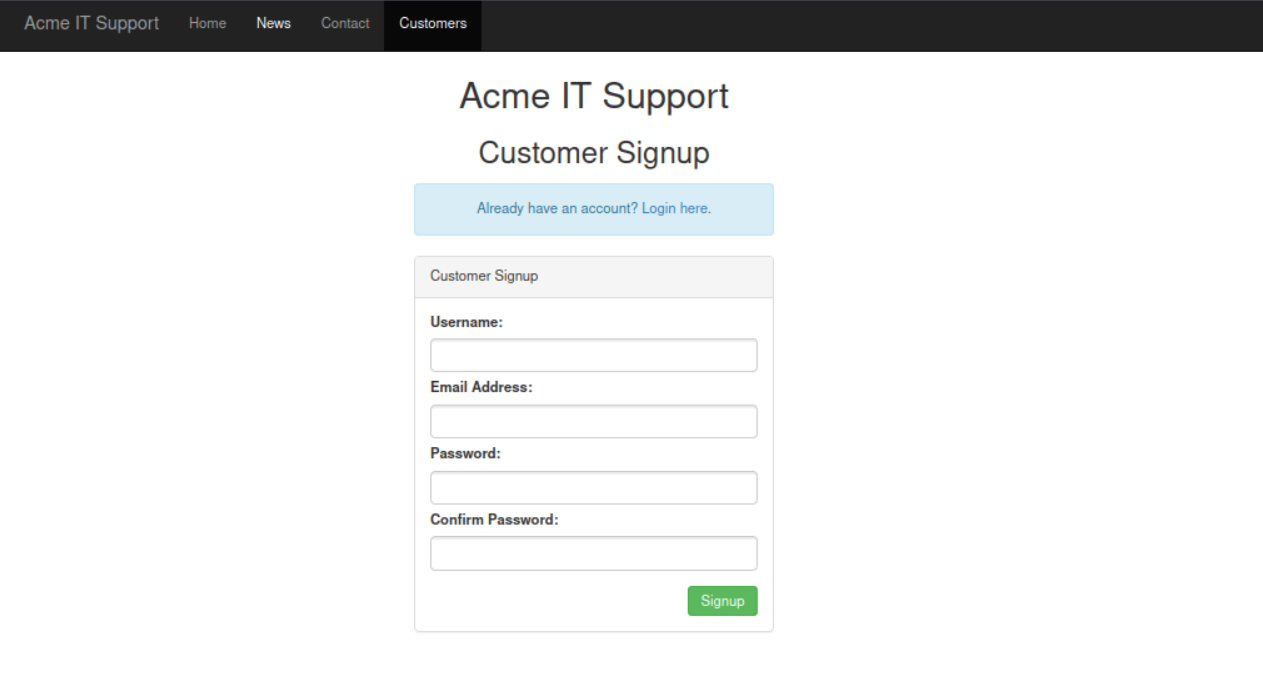Click the Acme IT Support navbar brand

pos(91,23)
